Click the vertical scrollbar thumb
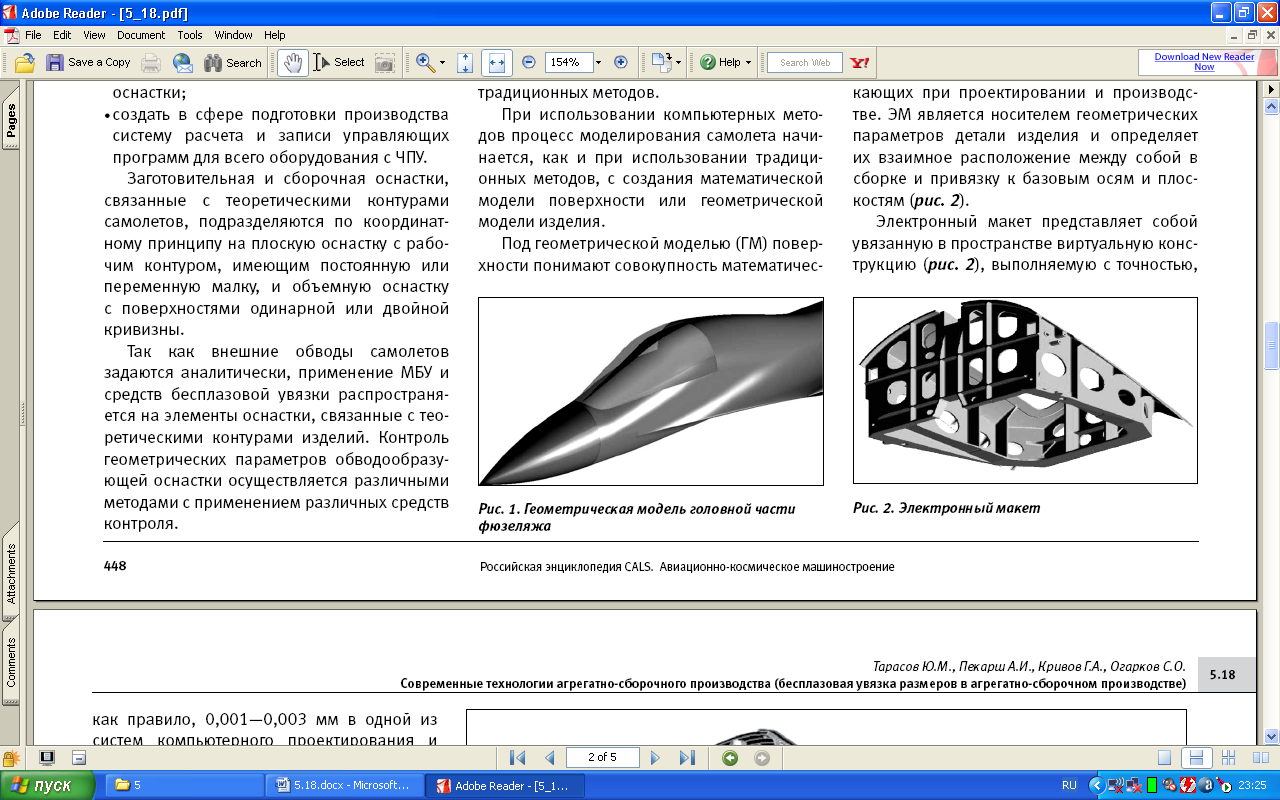1280x800 pixels. click(x=1272, y=345)
